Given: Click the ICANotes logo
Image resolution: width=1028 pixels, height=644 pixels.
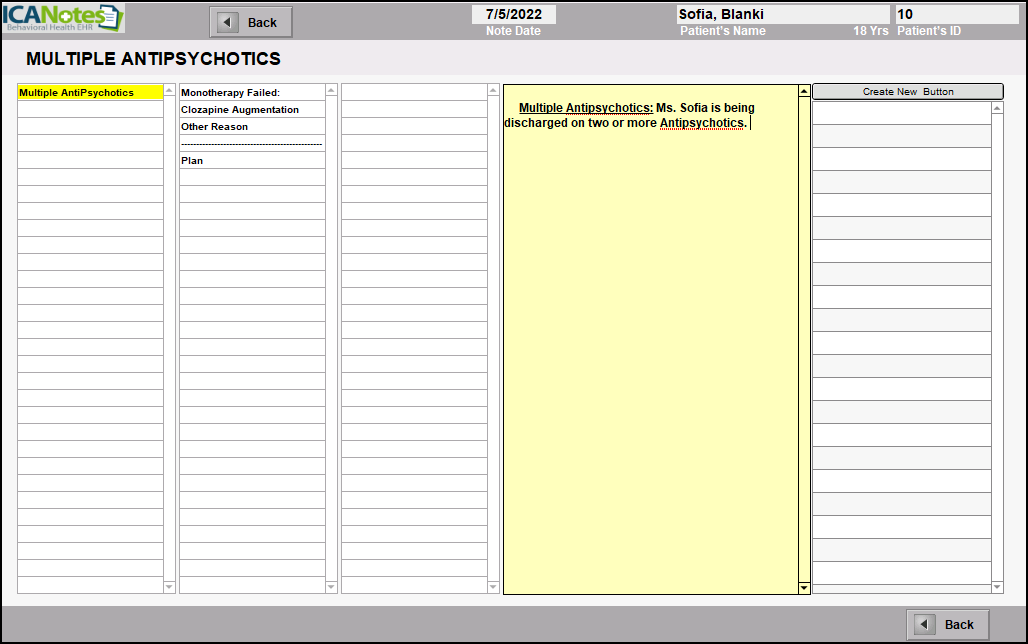Looking at the screenshot, I should click(63, 18).
